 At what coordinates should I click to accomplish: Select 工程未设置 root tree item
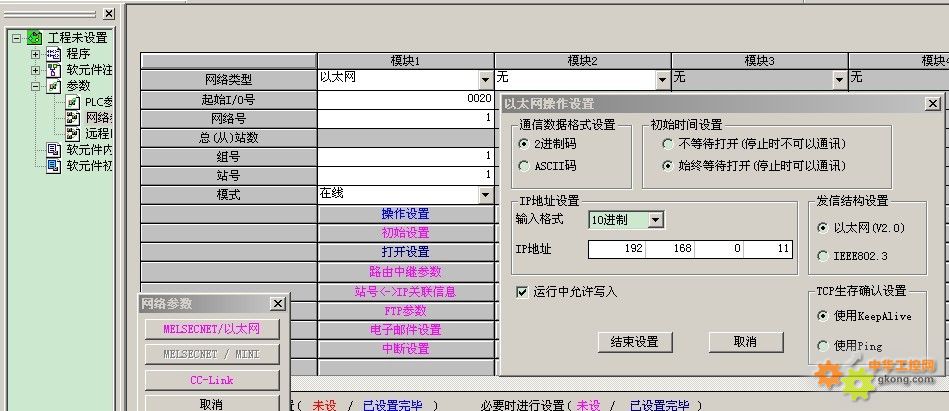[x=77, y=38]
